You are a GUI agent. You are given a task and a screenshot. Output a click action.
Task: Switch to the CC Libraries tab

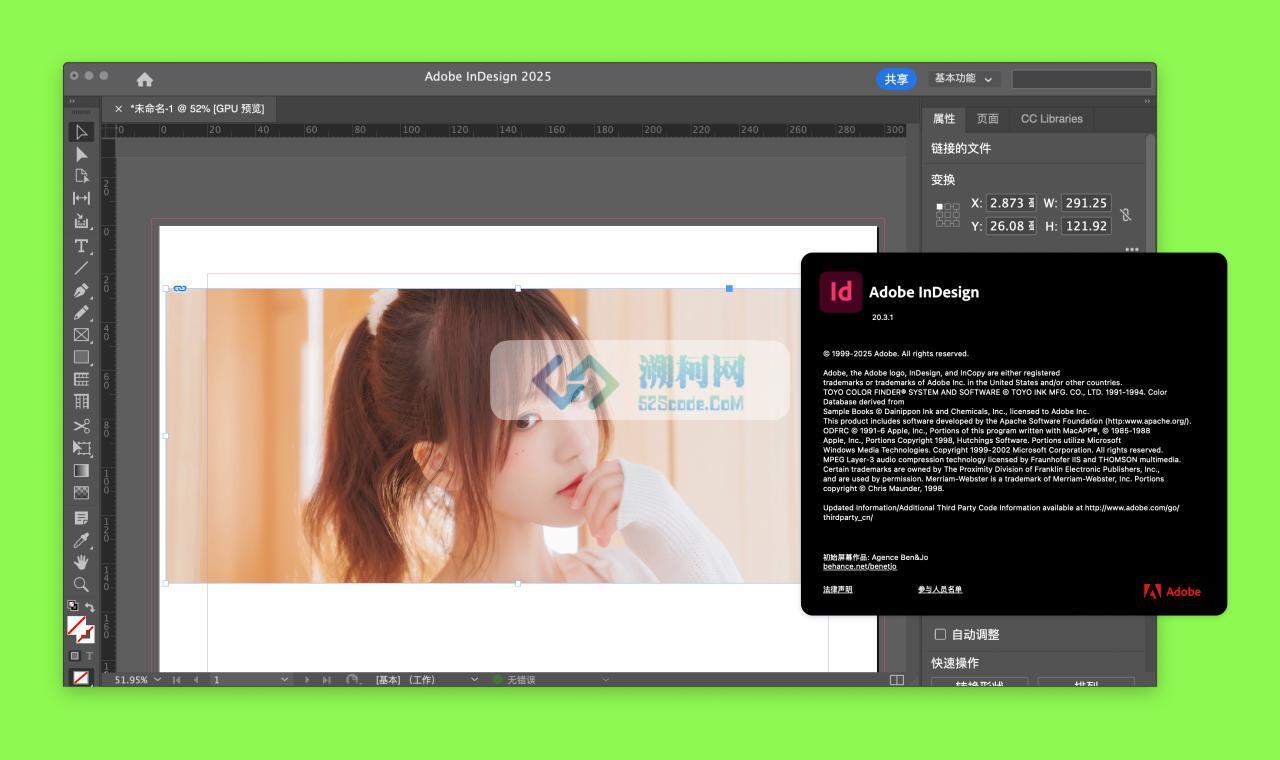pyautogui.click(x=1051, y=118)
